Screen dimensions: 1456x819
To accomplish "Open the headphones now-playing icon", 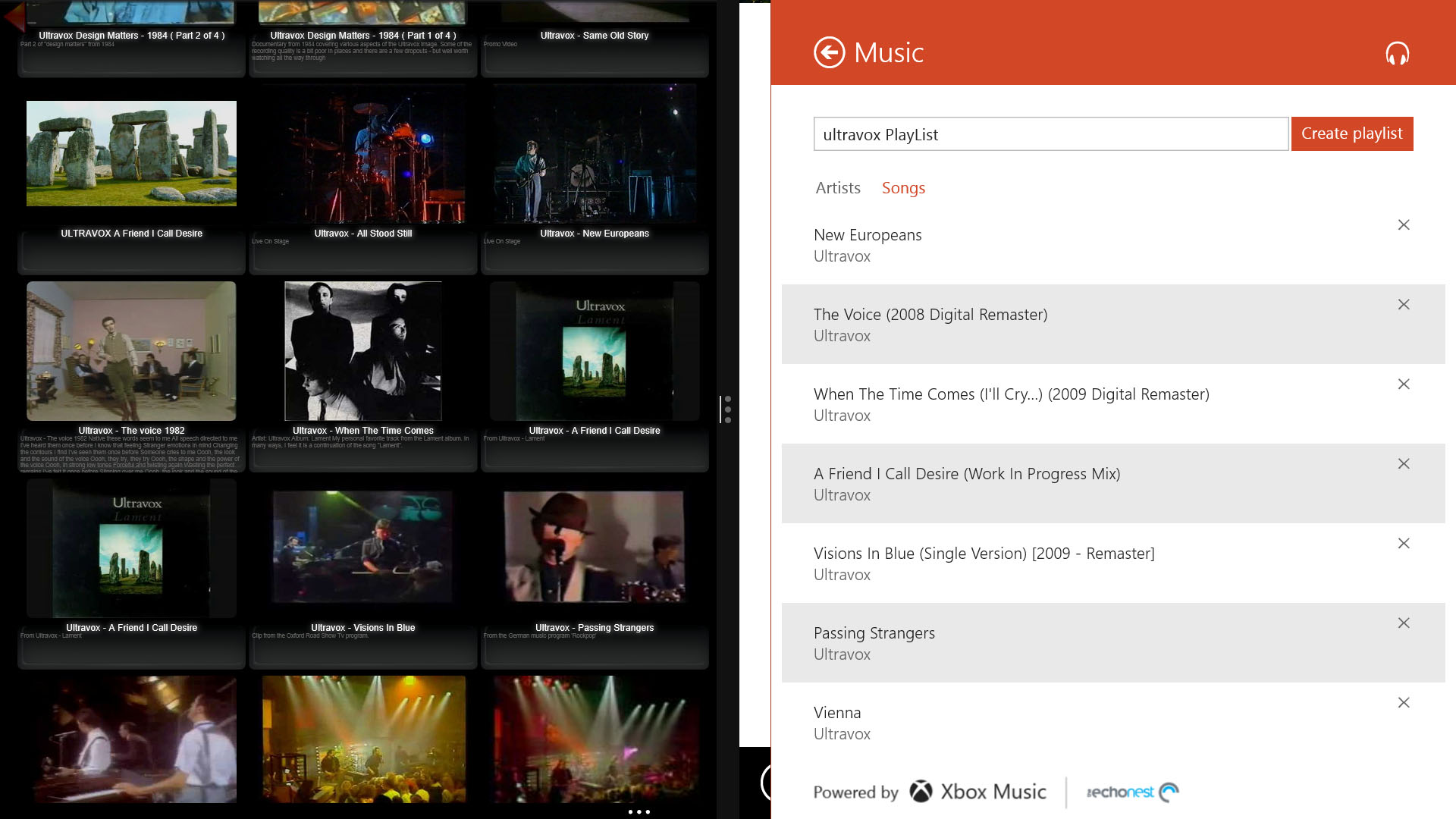I will click(1397, 53).
